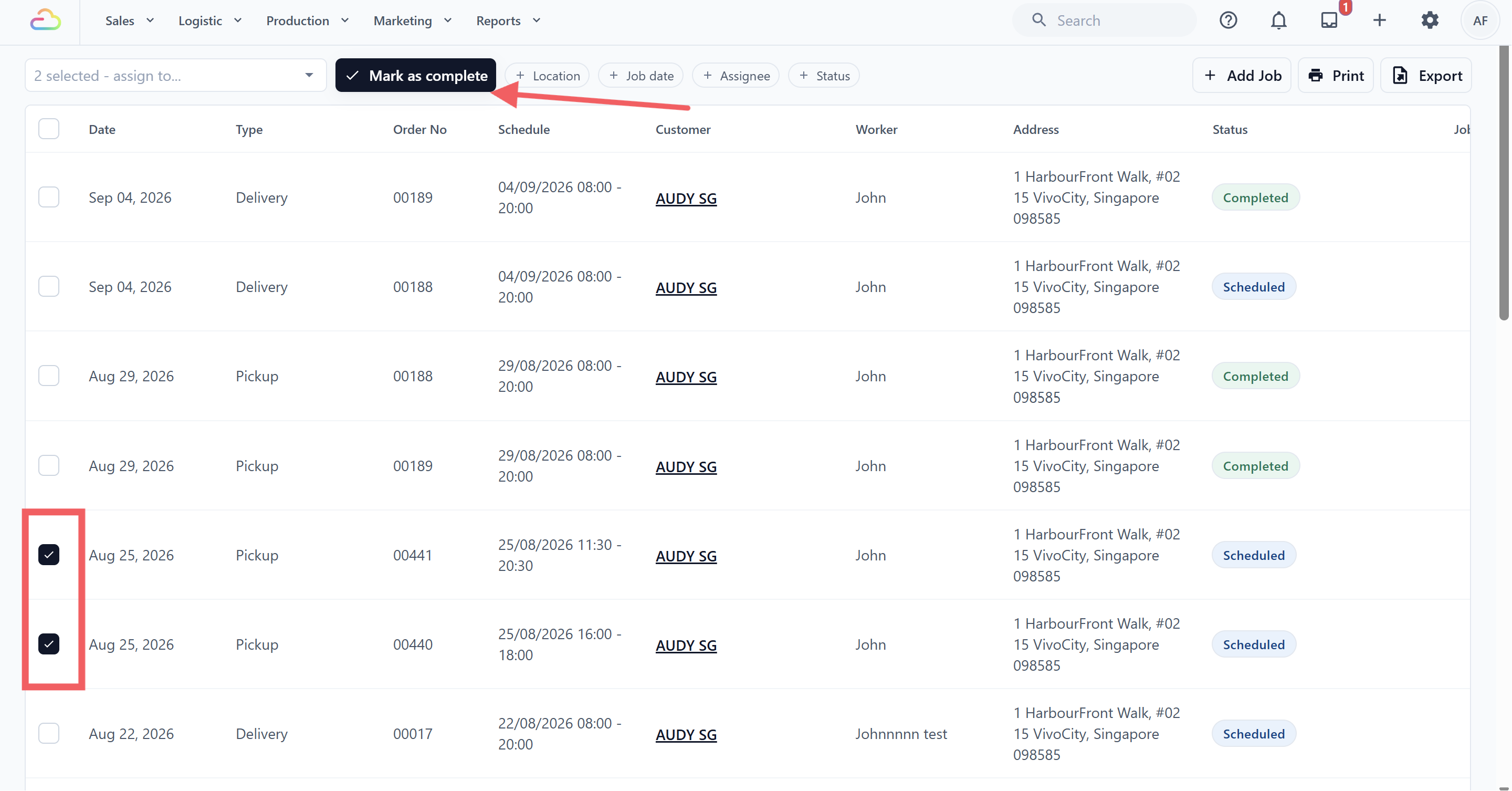Image resolution: width=1512 pixels, height=791 pixels.
Task: Click the Status column header
Action: pos(1230,129)
